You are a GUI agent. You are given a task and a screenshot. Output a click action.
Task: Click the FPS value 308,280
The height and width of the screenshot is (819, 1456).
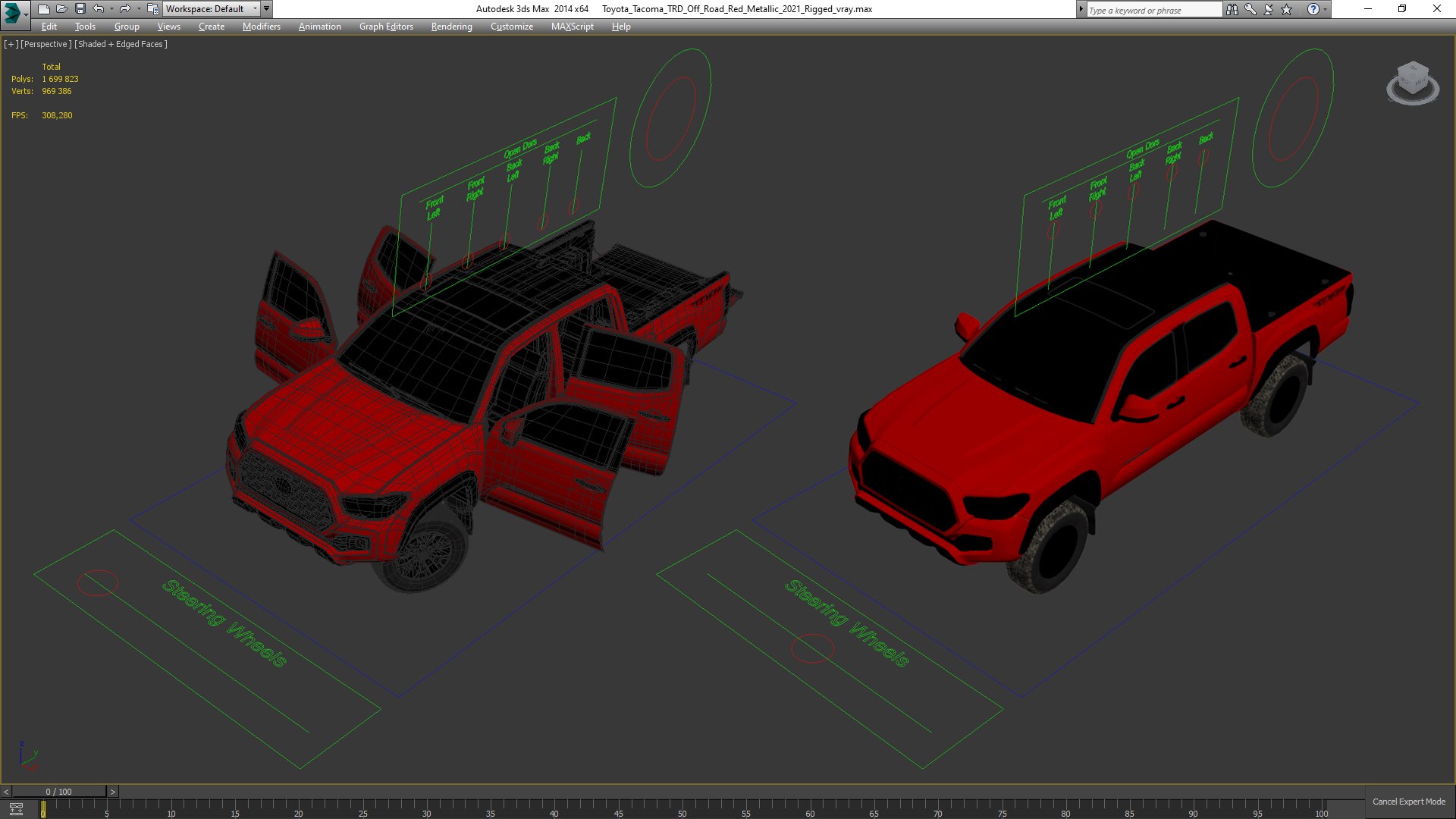coord(57,115)
